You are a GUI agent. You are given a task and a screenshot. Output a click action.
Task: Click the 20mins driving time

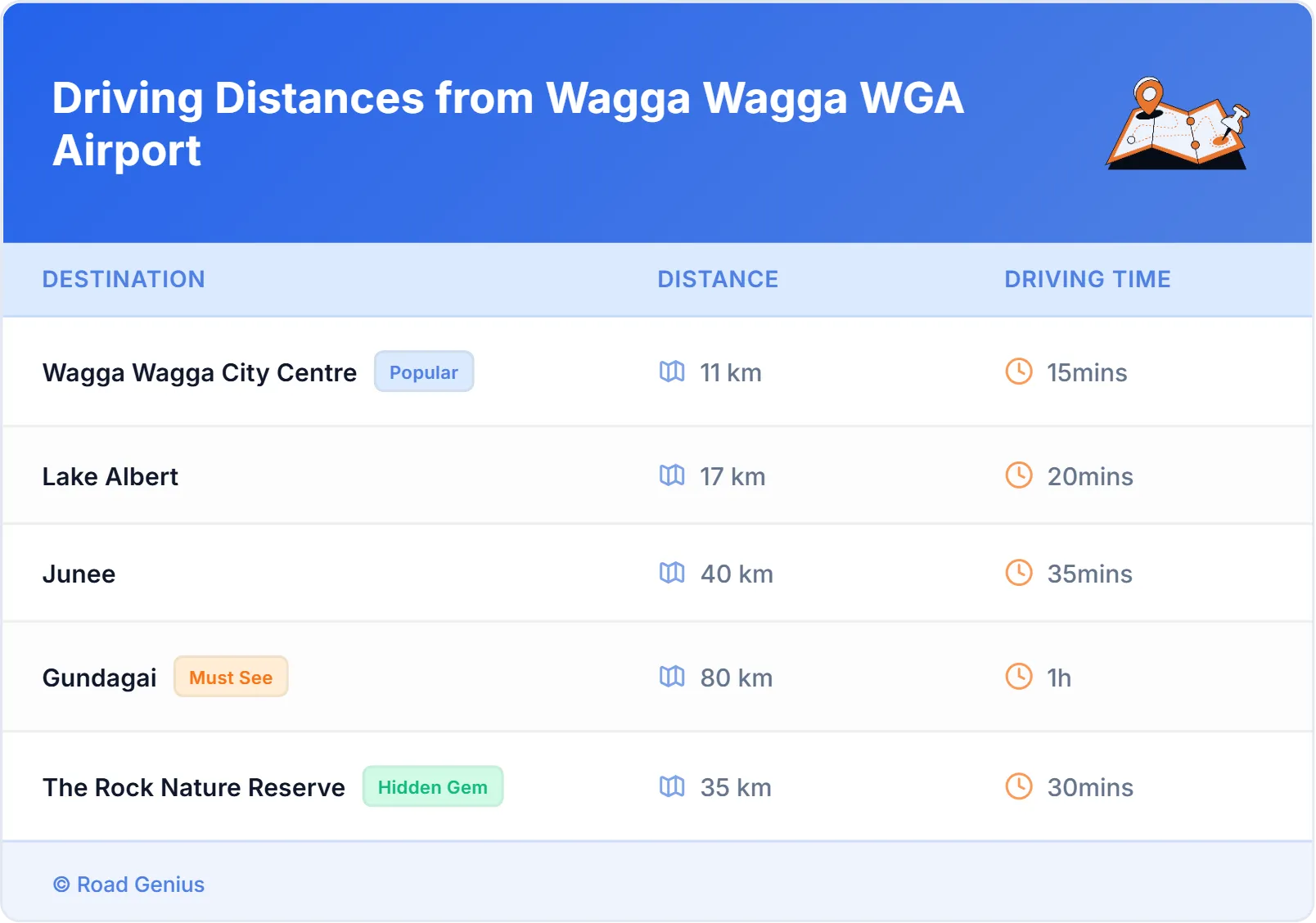coord(1090,476)
